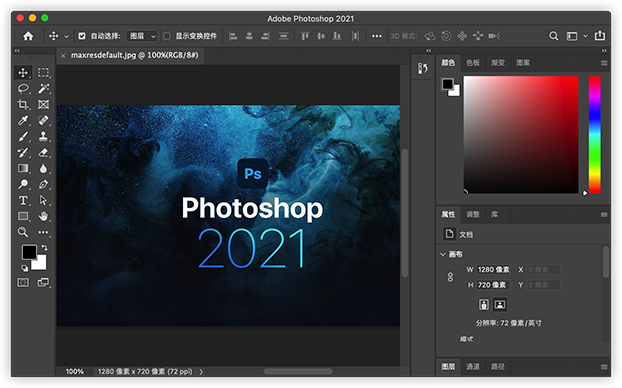Expand the tools panel double arrow
The height and width of the screenshot is (388, 622).
coord(17,50)
